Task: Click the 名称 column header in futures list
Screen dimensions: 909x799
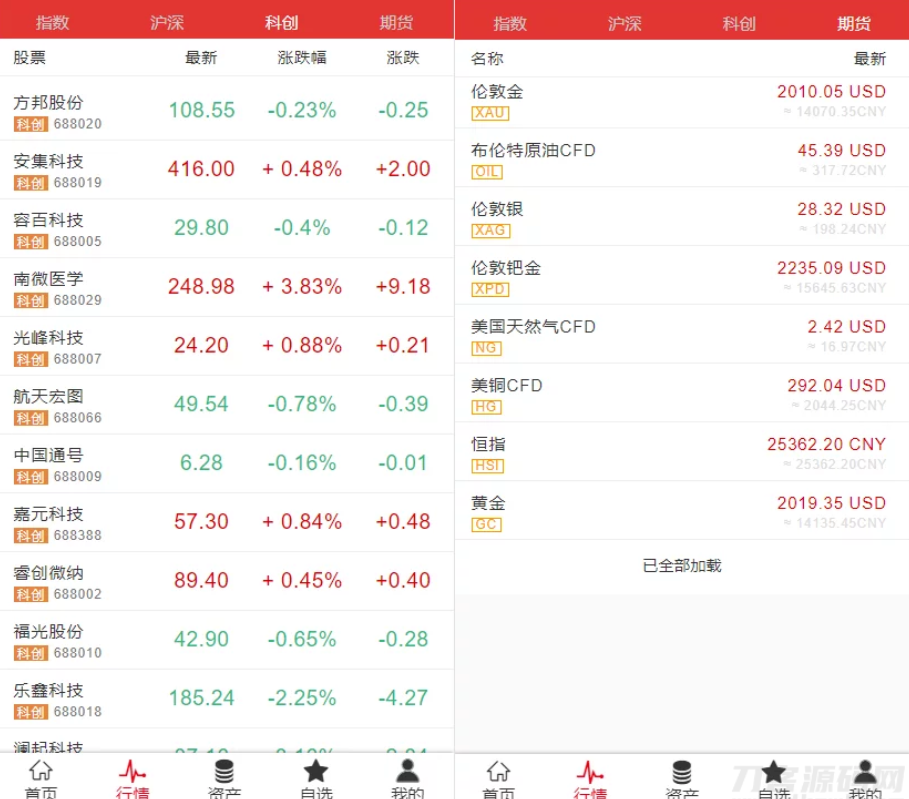Action: tap(487, 59)
